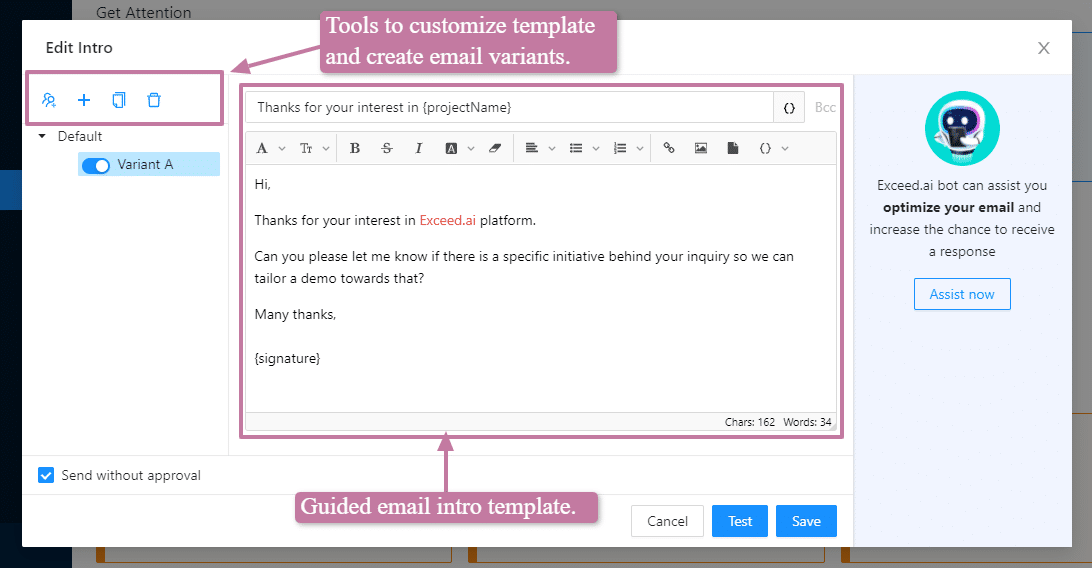Uncheck Send without approval
Image resolution: width=1092 pixels, height=568 pixels.
46,475
